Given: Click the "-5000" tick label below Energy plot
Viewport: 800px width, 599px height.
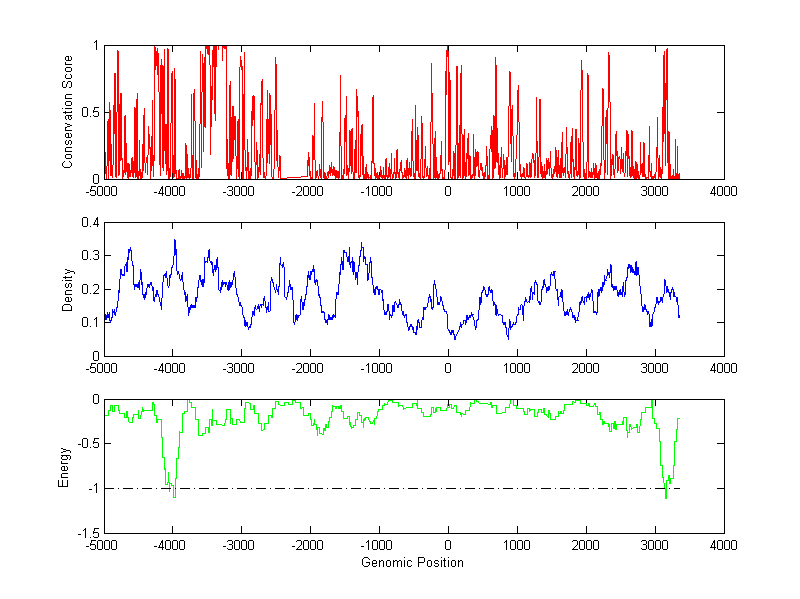Looking at the screenshot, I should 102,546.
